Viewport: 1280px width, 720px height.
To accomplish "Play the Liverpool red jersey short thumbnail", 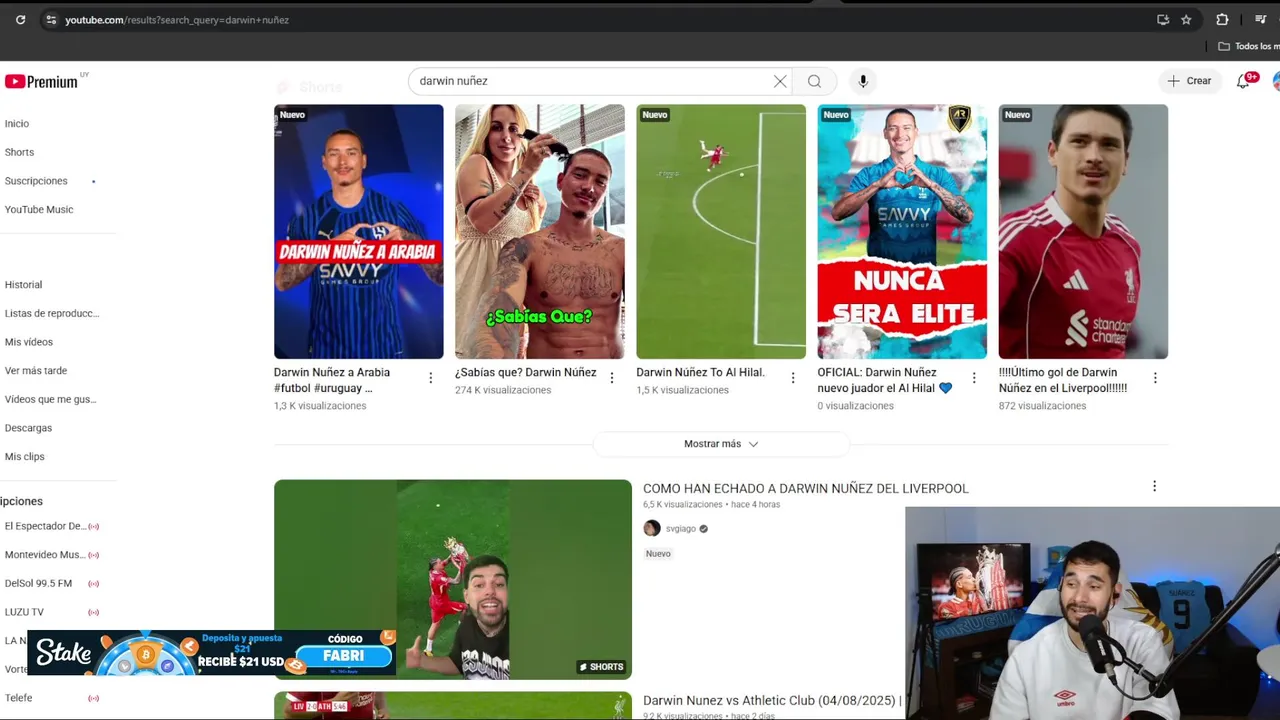I will [x=1083, y=232].
